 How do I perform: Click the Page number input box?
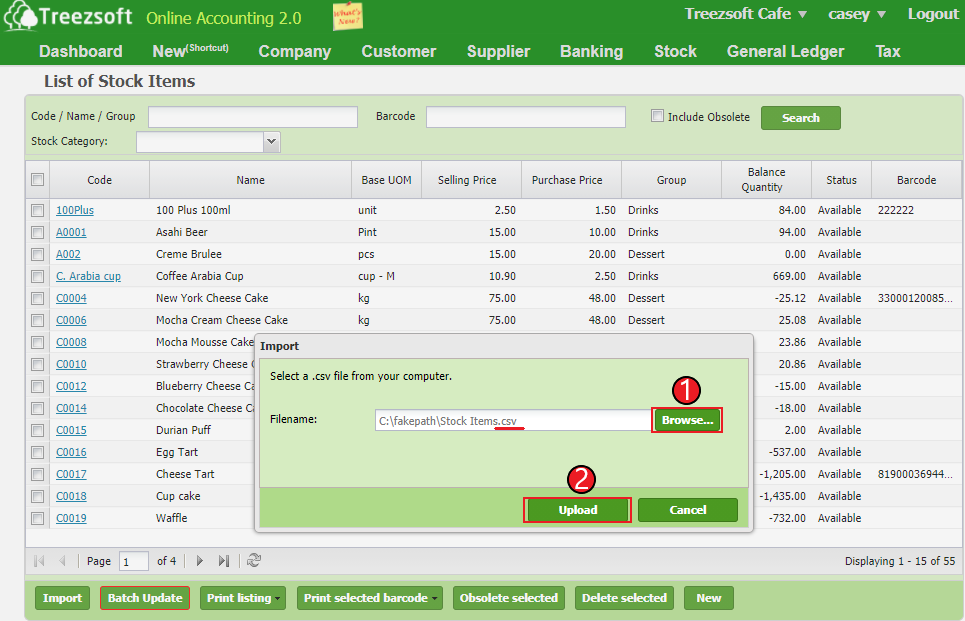(x=133, y=561)
